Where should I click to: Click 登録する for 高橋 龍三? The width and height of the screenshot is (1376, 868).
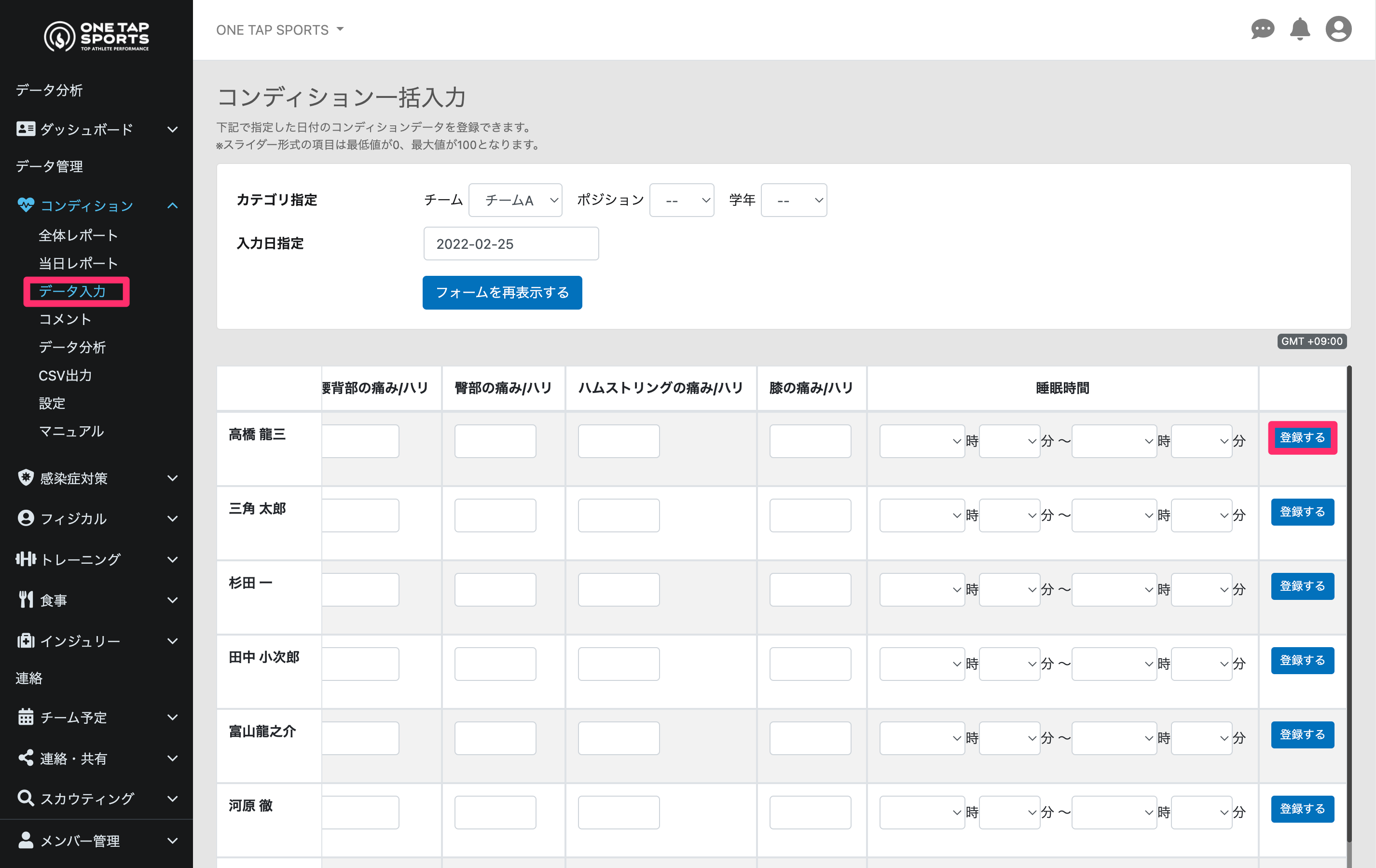(1302, 437)
